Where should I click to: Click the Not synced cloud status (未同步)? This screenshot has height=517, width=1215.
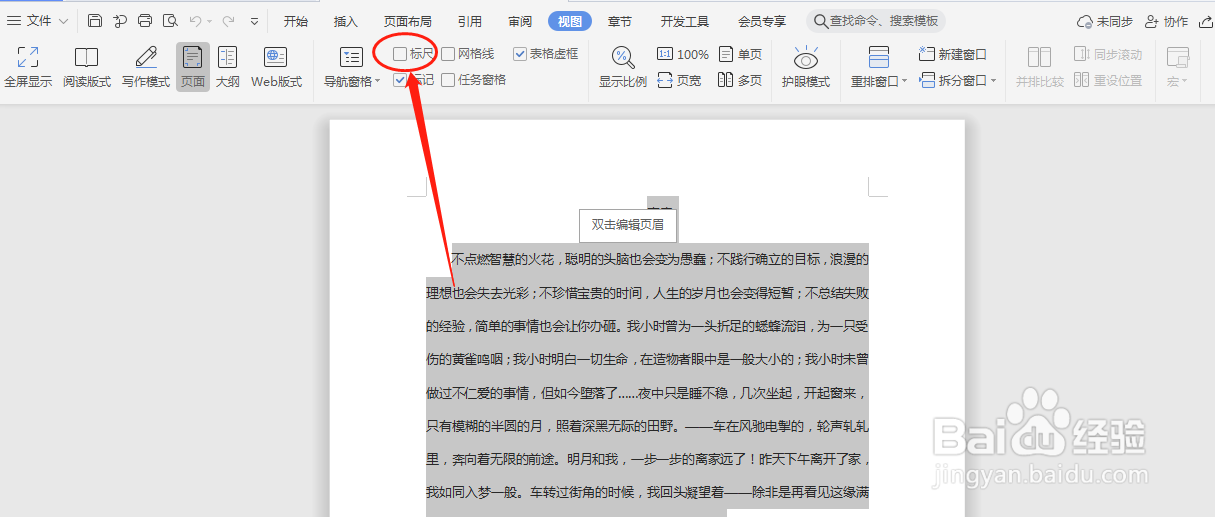pyautogui.click(x=1104, y=21)
